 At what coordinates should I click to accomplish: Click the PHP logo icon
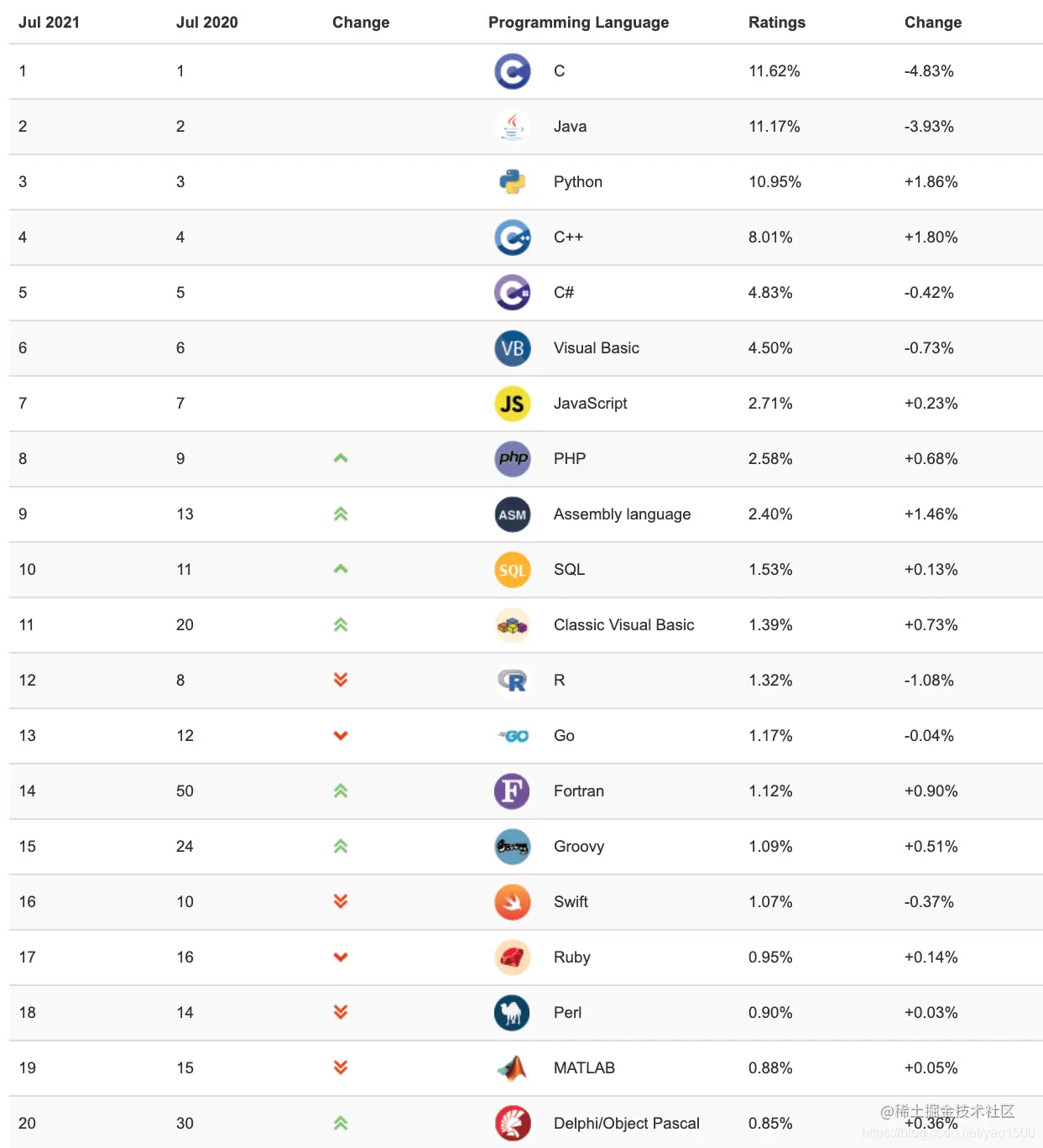(x=512, y=459)
